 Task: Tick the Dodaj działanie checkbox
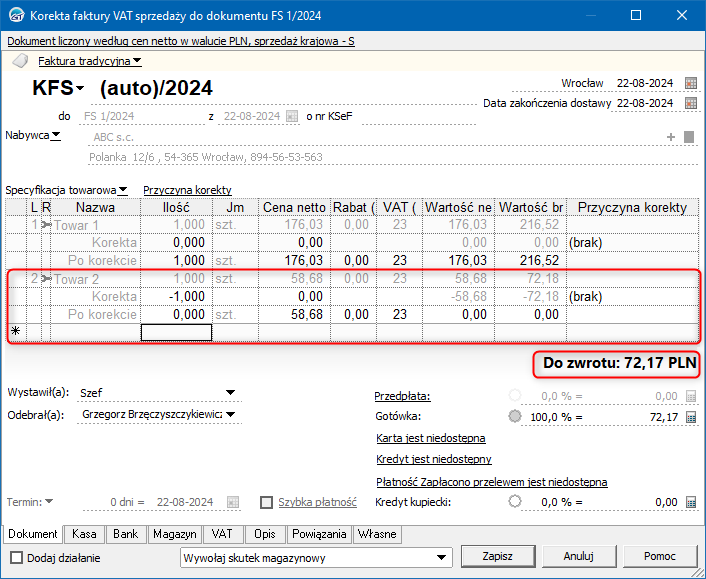coord(17,558)
